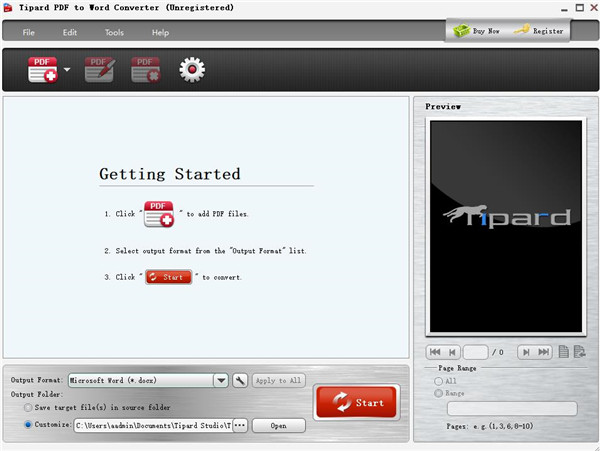Click the page number input field
This screenshot has width=600, height=451.
coord(476,352)
